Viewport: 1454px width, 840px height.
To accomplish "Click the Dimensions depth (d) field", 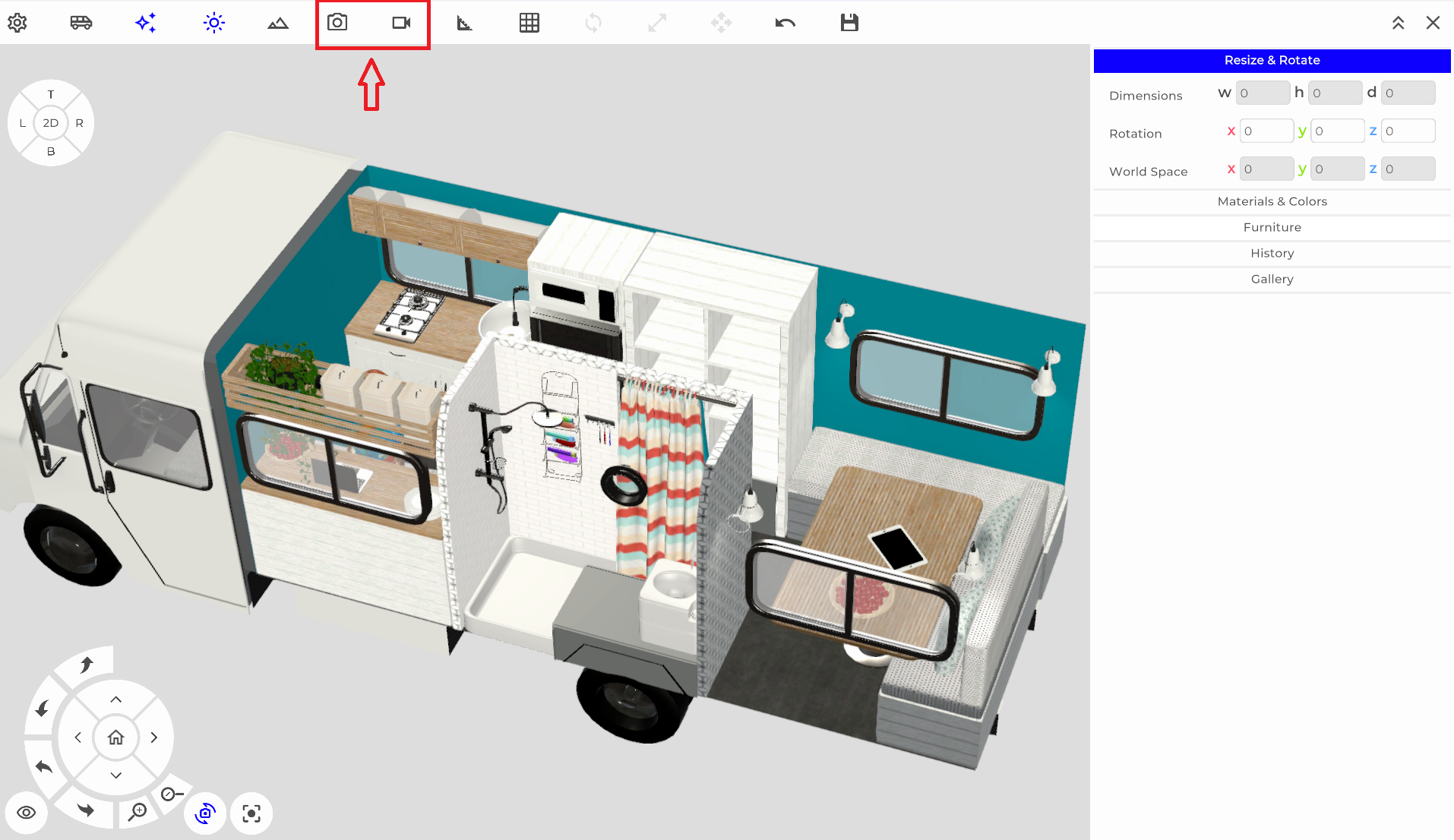I will coord(1408,93).
